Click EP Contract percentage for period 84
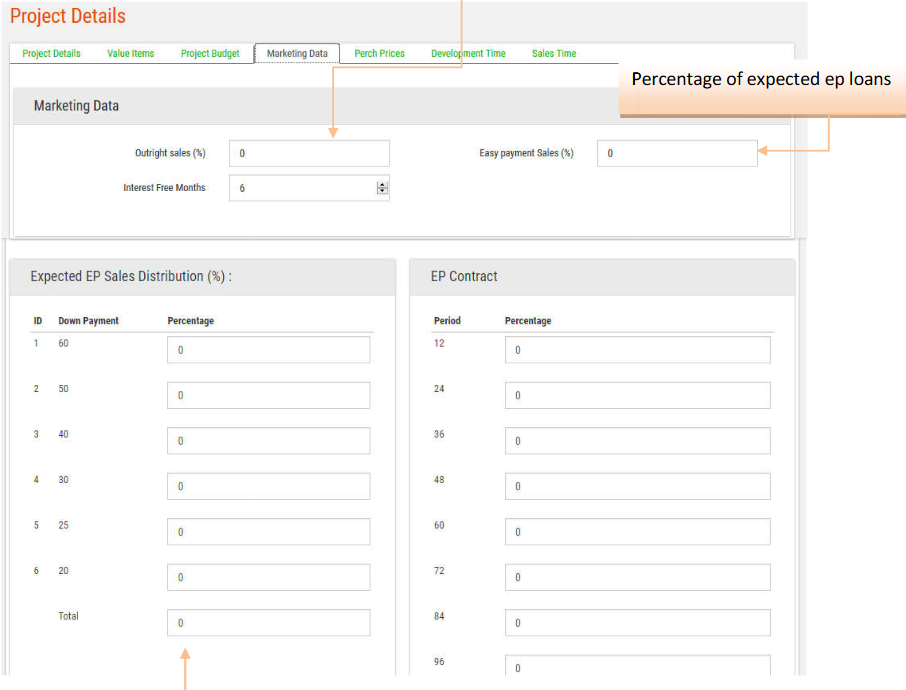The height and width of the screenshot is (690, 906). tap(637, 623)
